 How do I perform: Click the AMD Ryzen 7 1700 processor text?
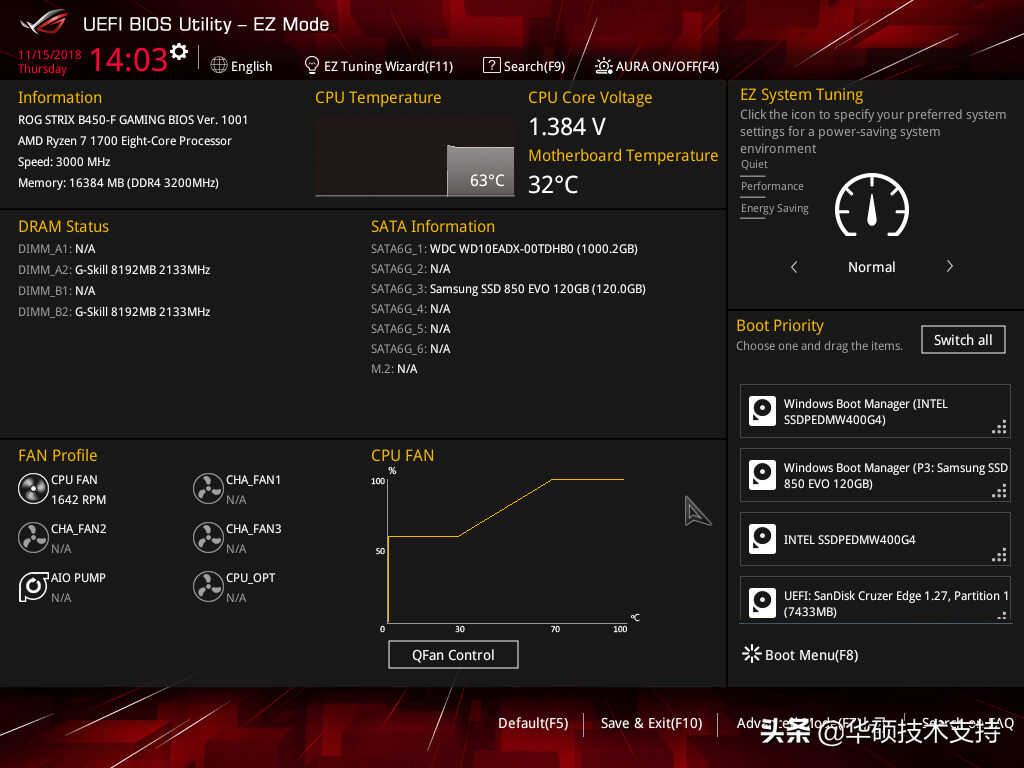tap(125, 141)
